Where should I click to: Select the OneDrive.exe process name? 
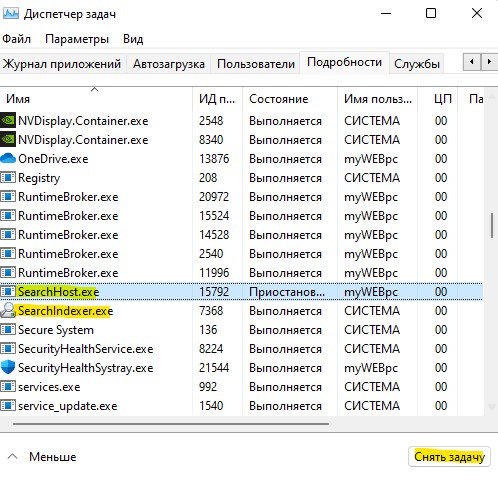coord(53,159)
